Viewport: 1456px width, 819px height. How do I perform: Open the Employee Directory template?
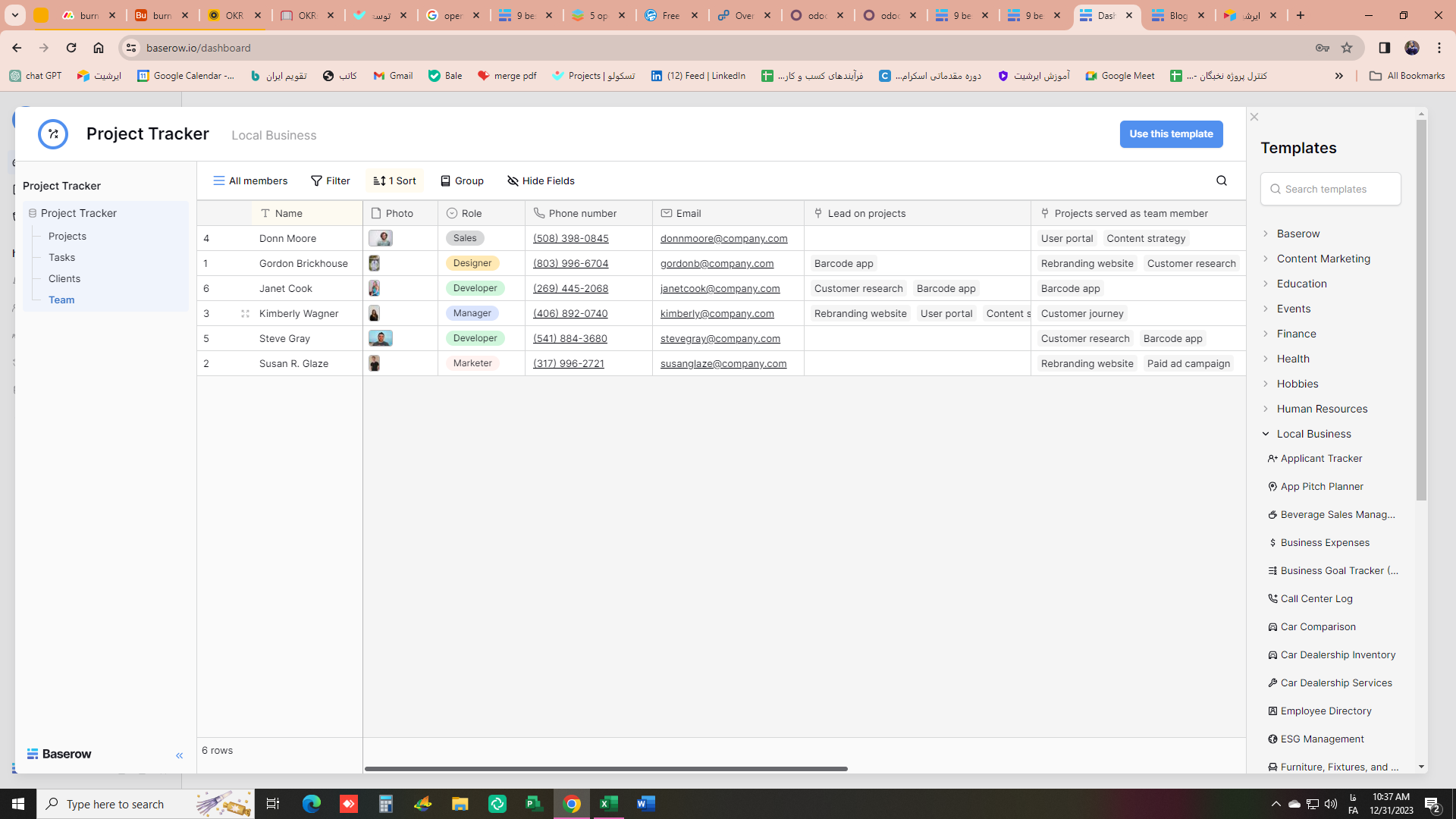coord(1325,711)
